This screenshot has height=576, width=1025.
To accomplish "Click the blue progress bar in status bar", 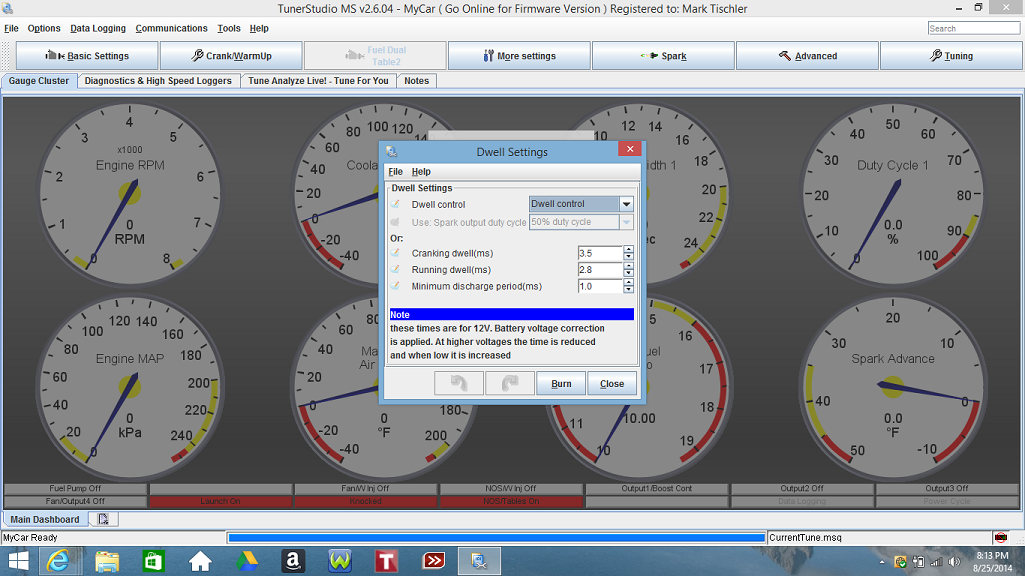I will (496, 537).
